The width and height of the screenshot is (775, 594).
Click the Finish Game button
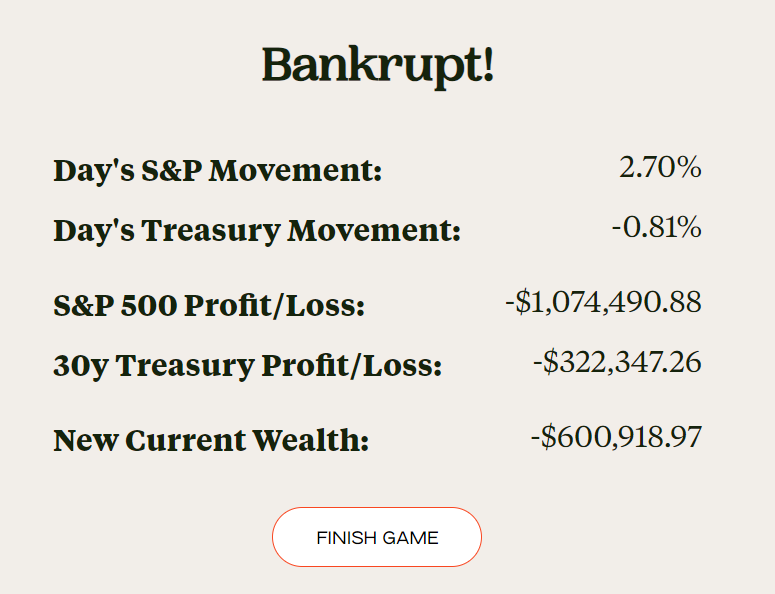click(x=377, y=537)
